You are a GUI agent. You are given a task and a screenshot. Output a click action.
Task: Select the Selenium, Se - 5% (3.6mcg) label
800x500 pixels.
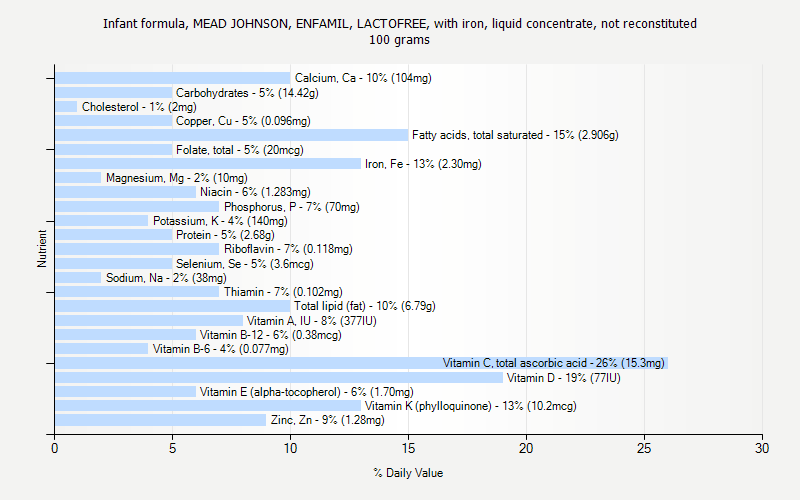point(244,264)
